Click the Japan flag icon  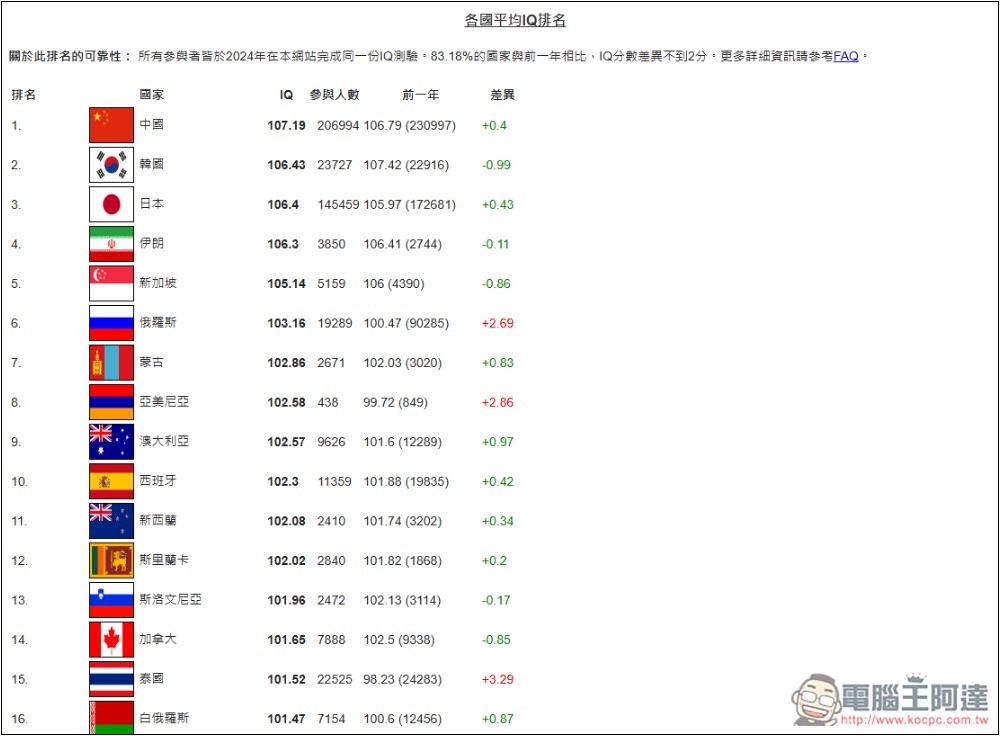111,204
